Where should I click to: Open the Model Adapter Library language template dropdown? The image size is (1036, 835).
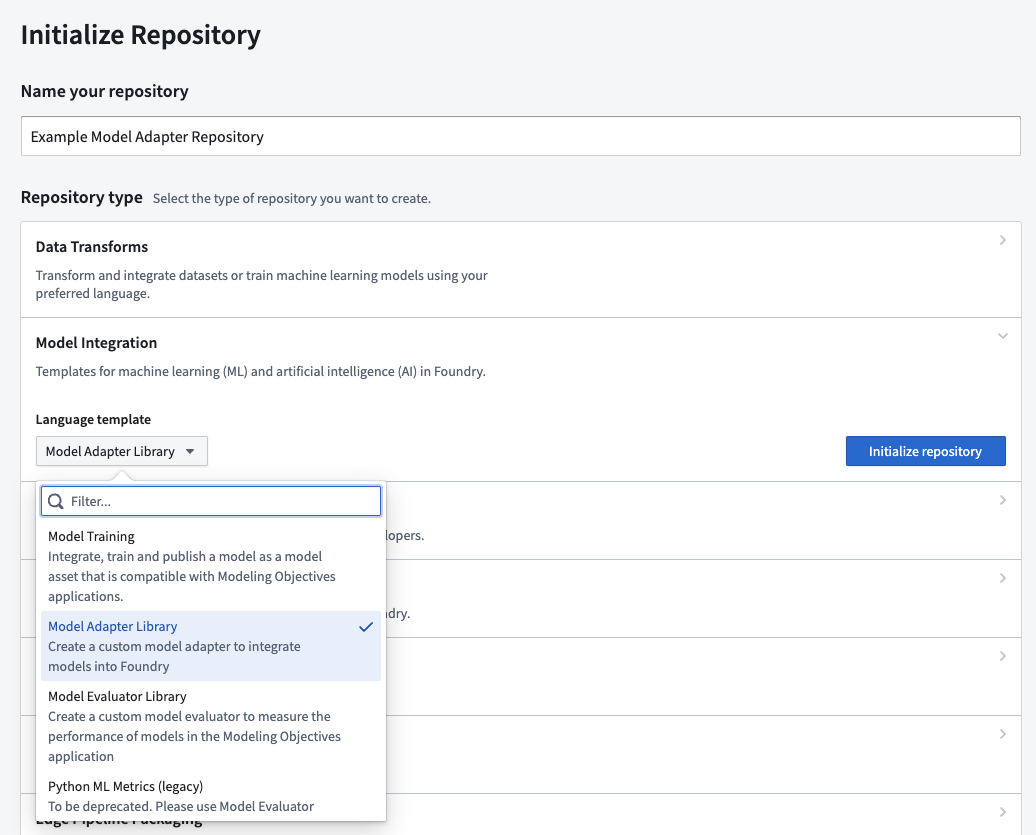(x=122, y=451)
